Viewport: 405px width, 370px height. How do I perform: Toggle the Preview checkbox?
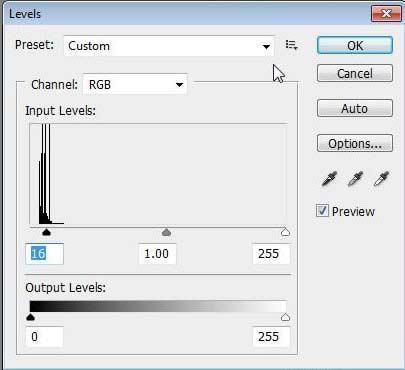322,211
